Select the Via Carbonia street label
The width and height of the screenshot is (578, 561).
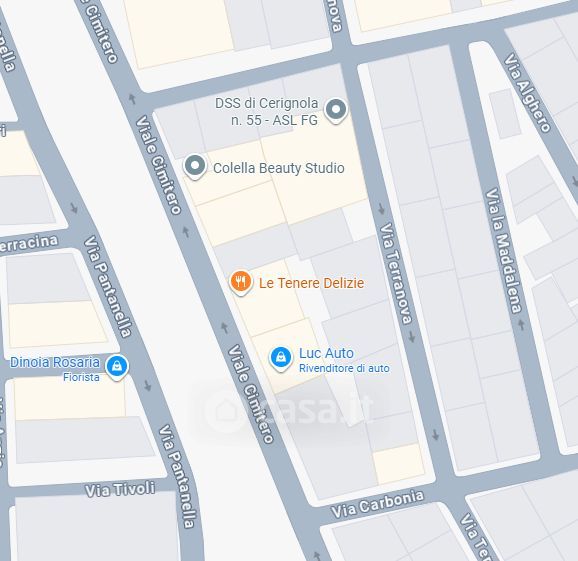[x=377, y=504]
